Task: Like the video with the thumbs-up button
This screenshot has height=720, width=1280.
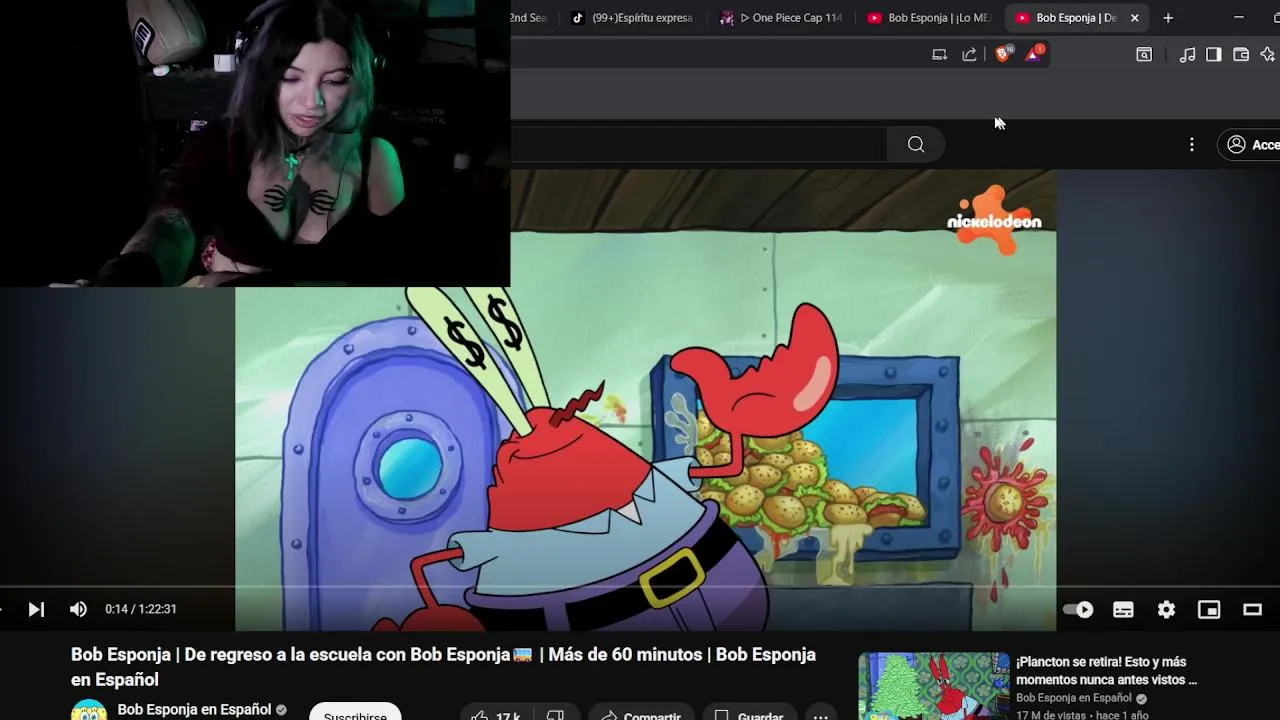Action: (x=495, y=713)
